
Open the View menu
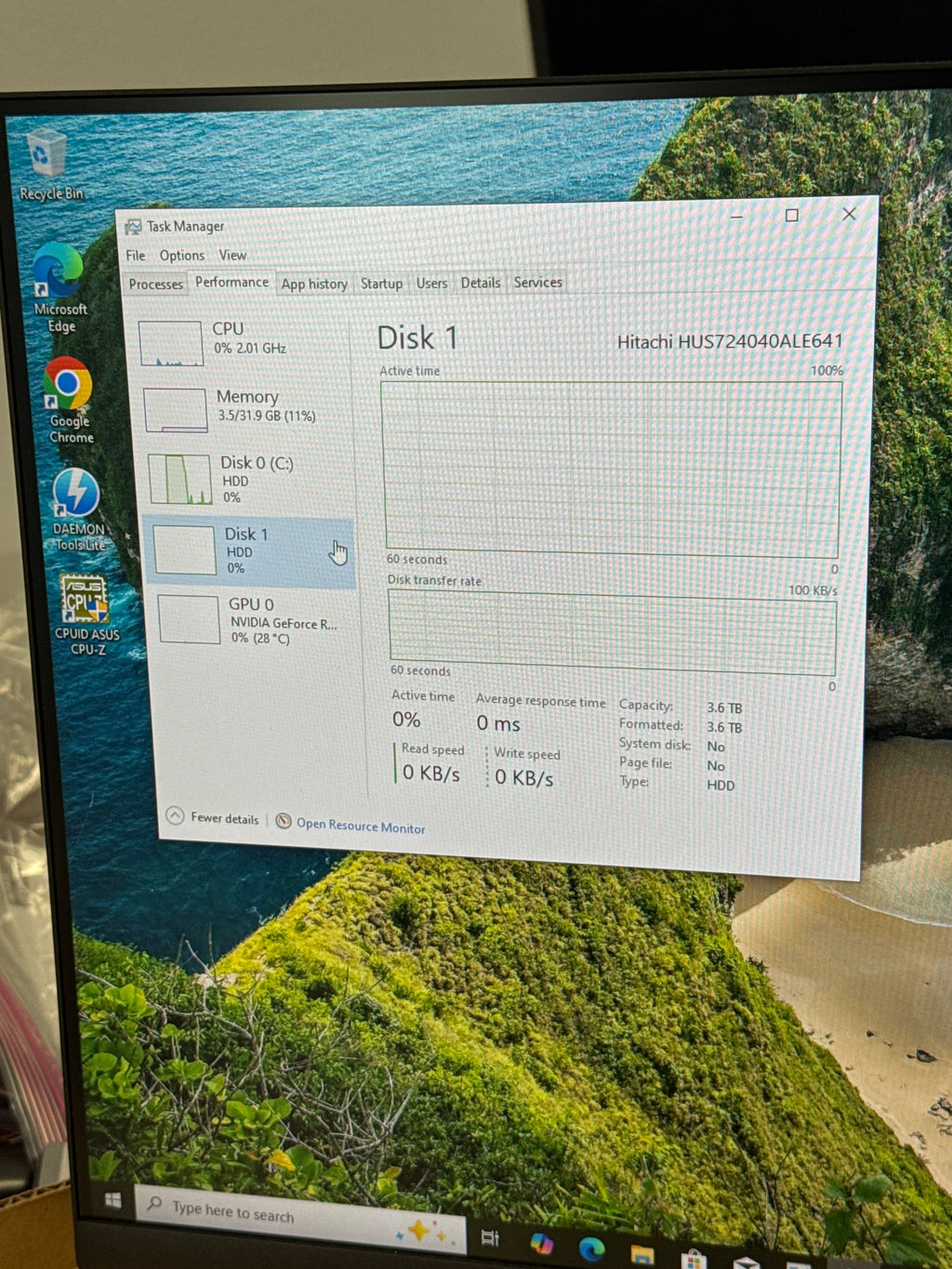pos(232,255)
